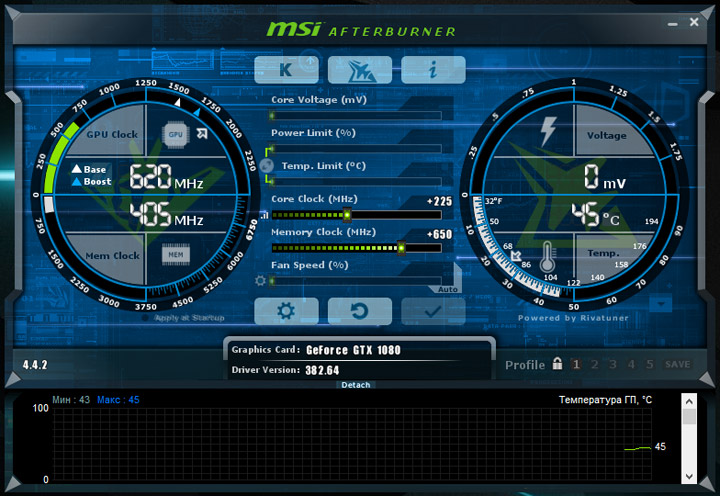Open the Kombustor K button
This screenshot has height=496, width=720.
286,70
